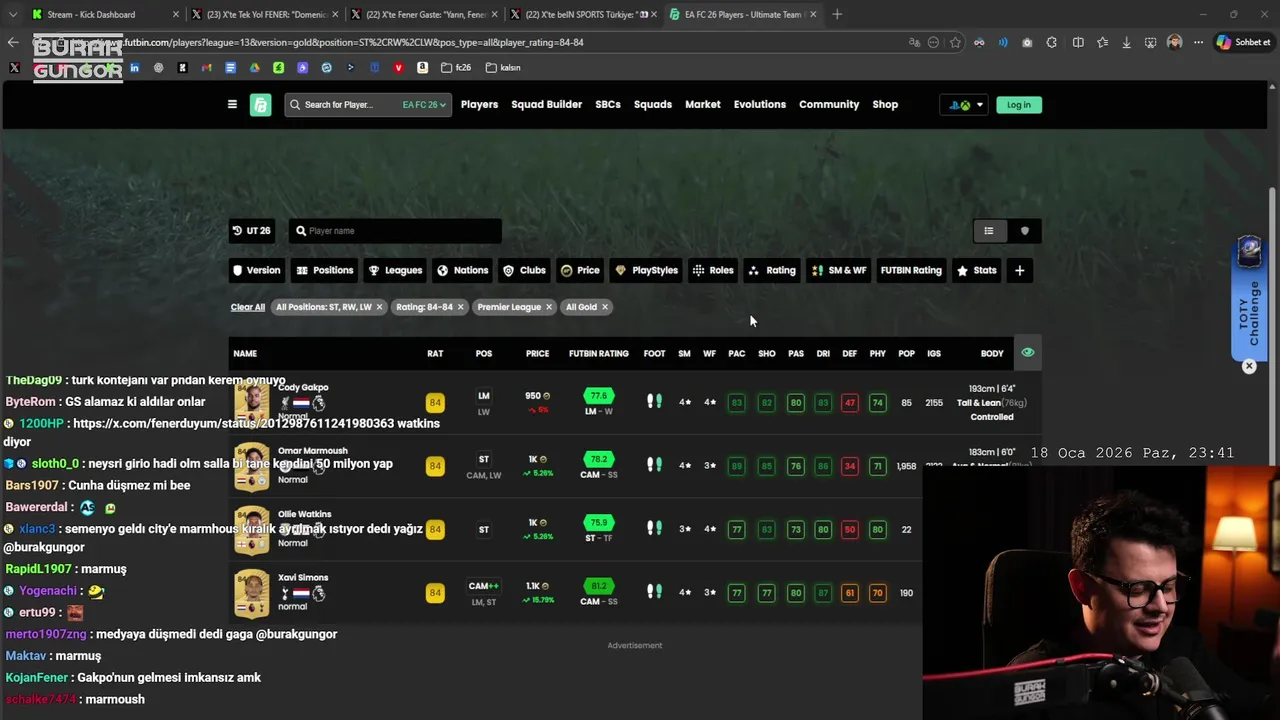Switch to Stream - Kick Dashboard tab
Viewport: 1280px width, 720px height.
tap(105, 15)
